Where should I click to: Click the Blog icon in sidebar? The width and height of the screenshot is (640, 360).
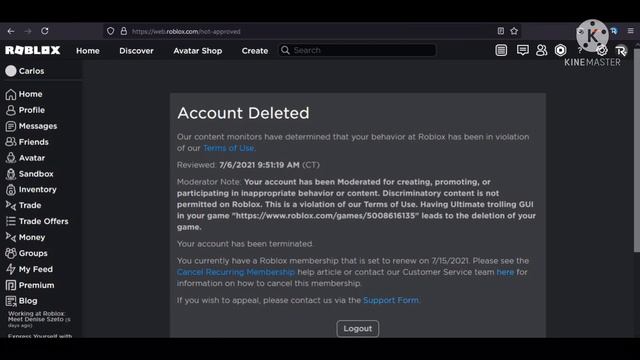click(x=11, y=301)
